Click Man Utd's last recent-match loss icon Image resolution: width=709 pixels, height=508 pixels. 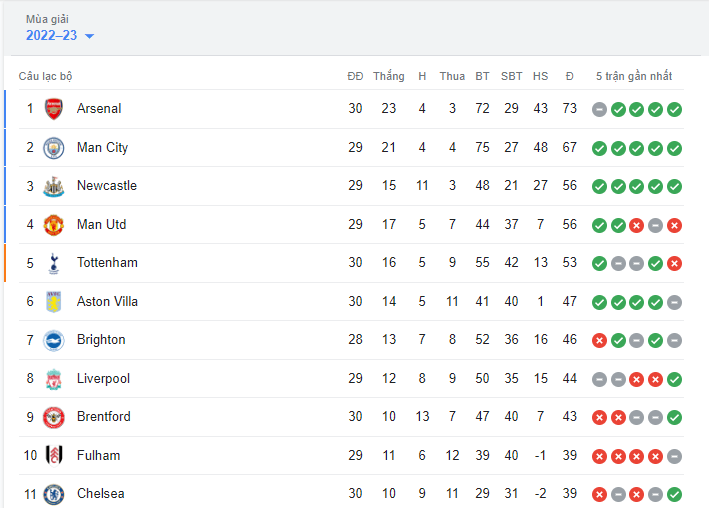point(675,225)
